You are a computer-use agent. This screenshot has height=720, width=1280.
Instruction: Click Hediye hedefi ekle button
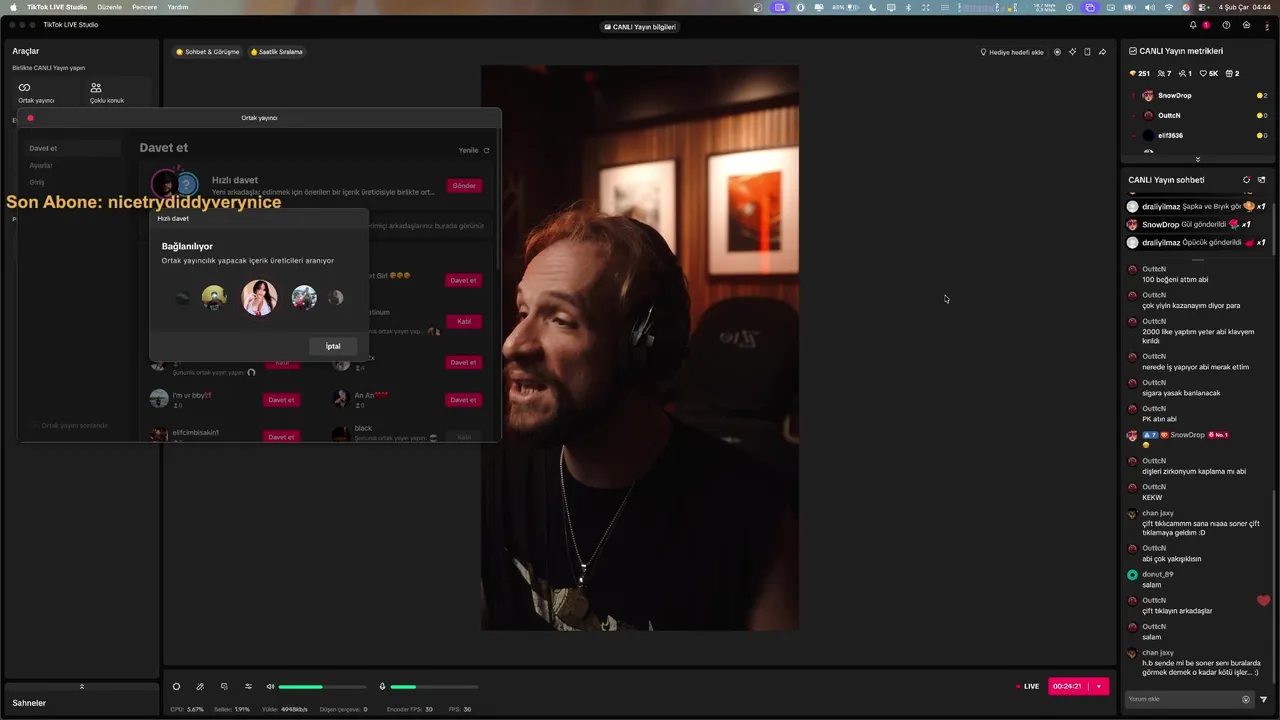pos(1011,52)
